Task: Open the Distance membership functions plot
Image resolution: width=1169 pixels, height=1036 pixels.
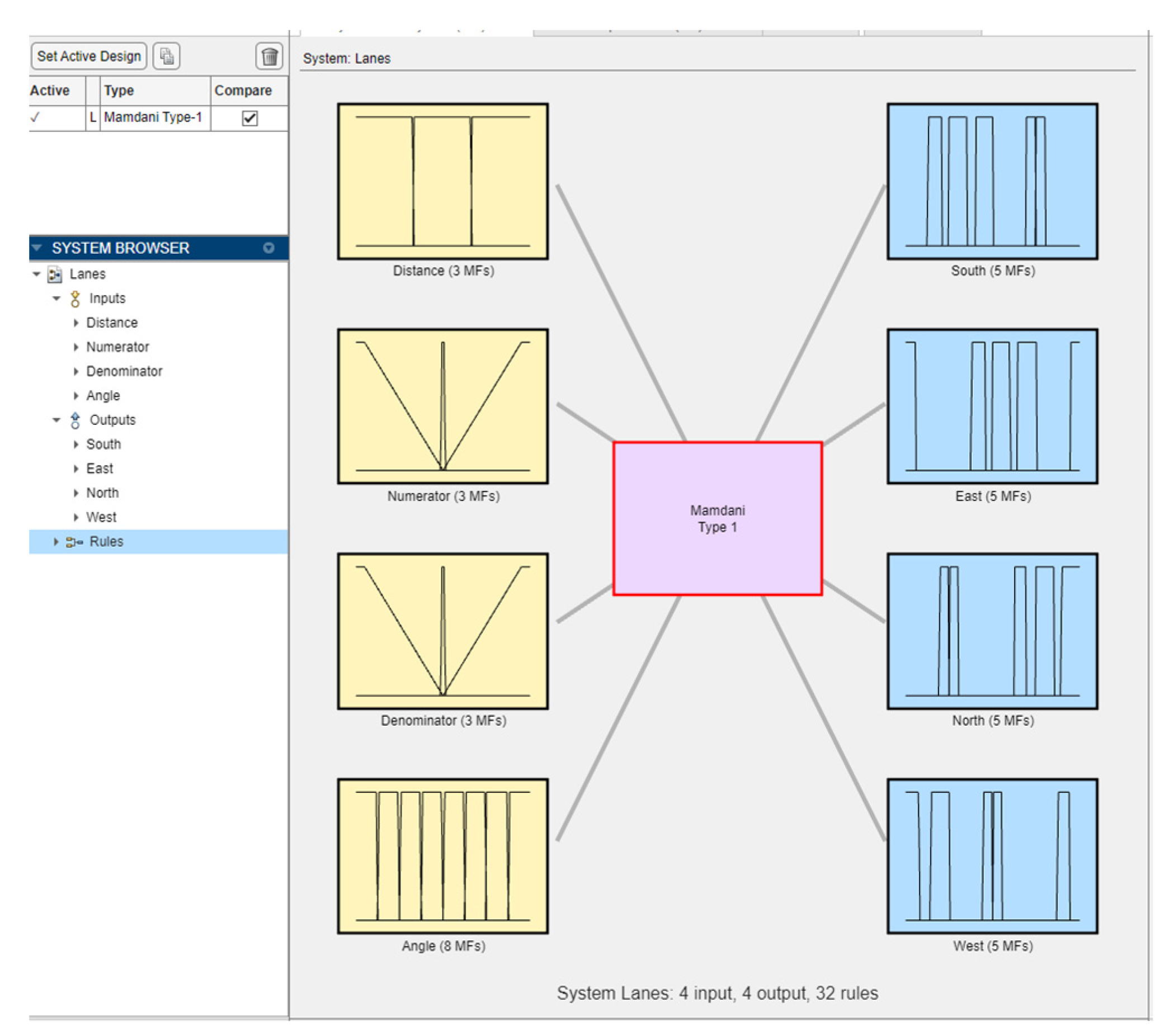Action: pos(442,181)
